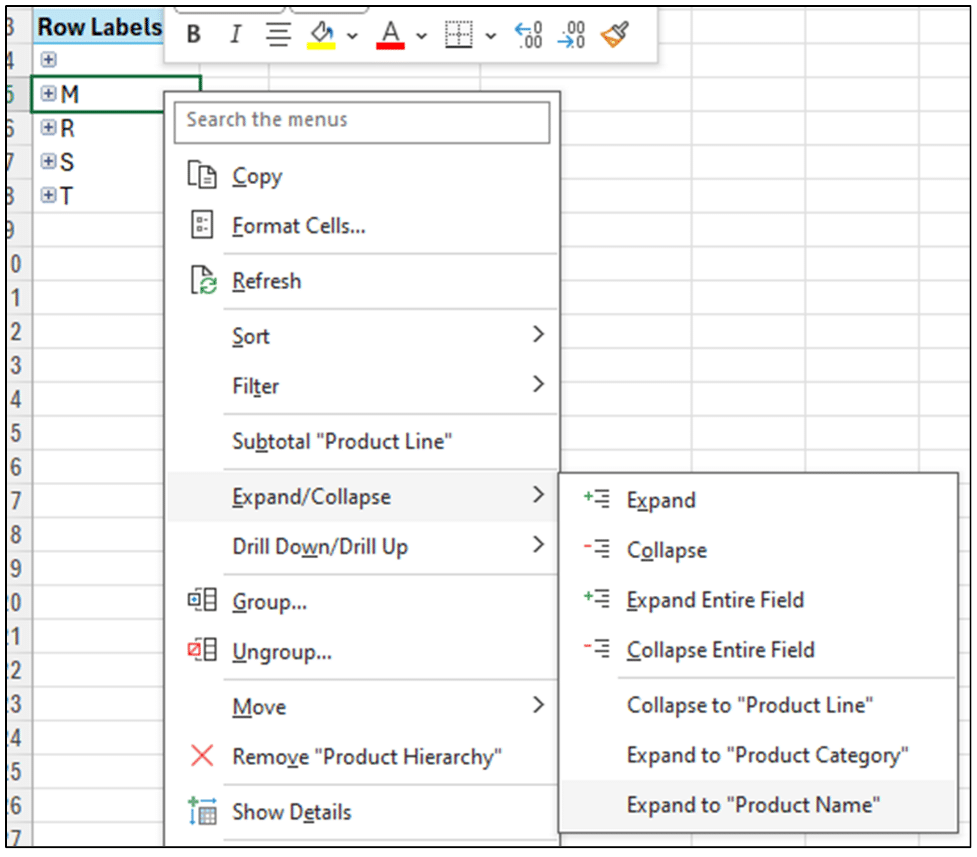Image resolution: width=977 pixels, height=857 pixels.
Task: Click the Decrease Decimal icon
Action: tap(571, 33)
